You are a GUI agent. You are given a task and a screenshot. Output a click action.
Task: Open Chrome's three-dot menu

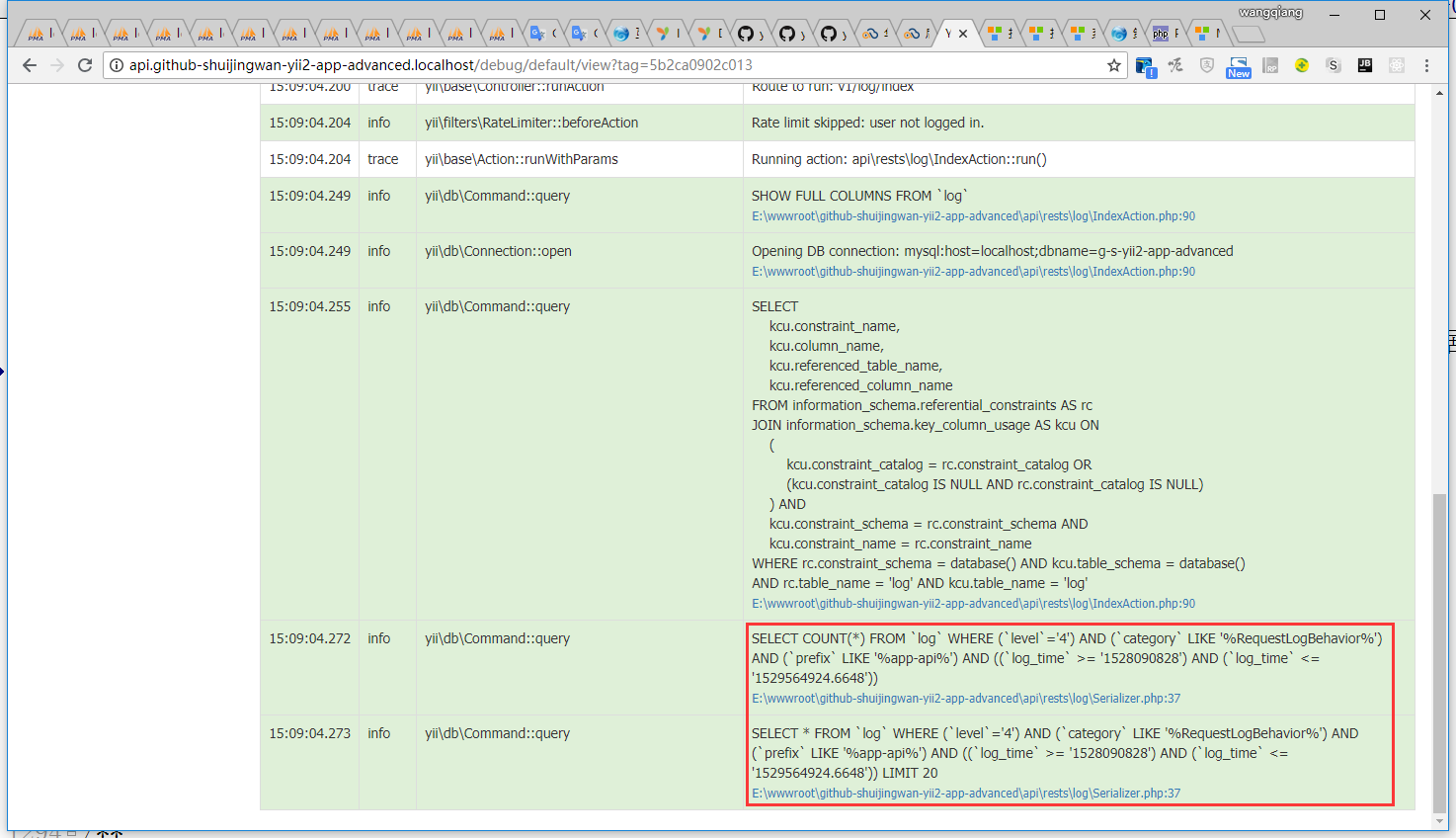tap(1426, 65)
